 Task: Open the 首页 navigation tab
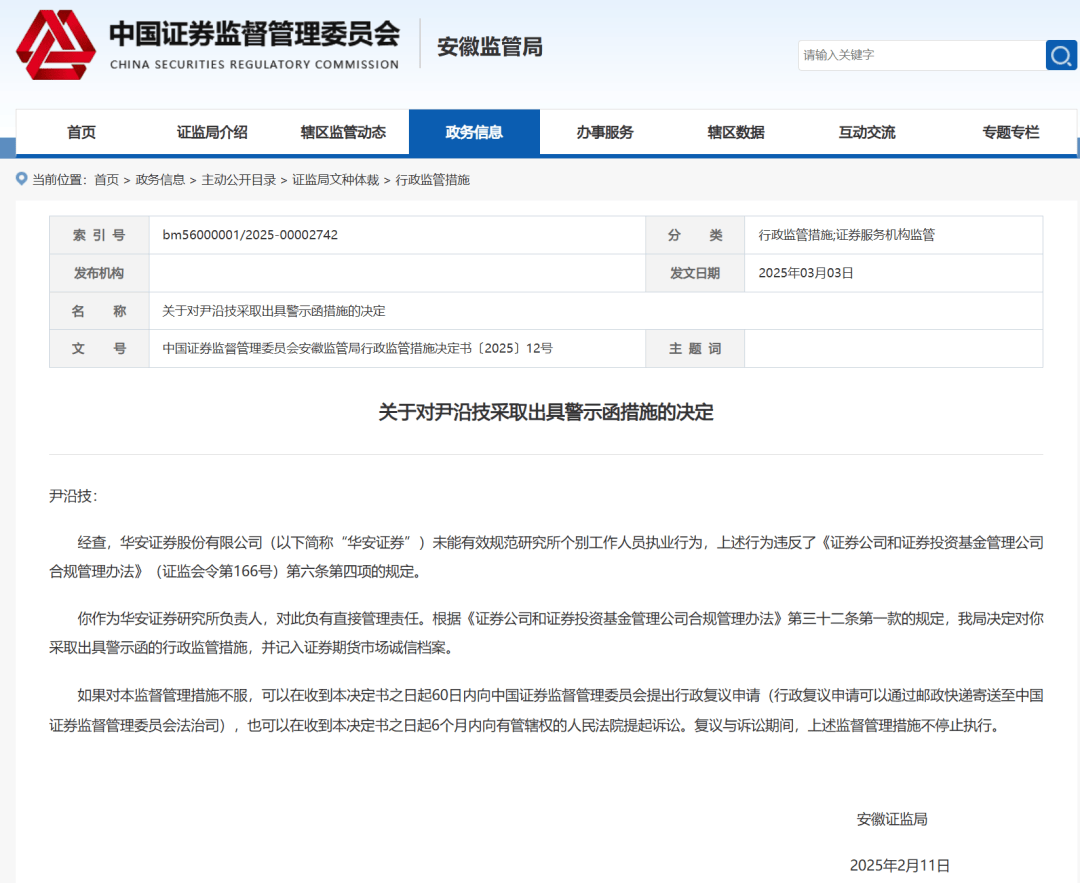click(x=81, y=132)
